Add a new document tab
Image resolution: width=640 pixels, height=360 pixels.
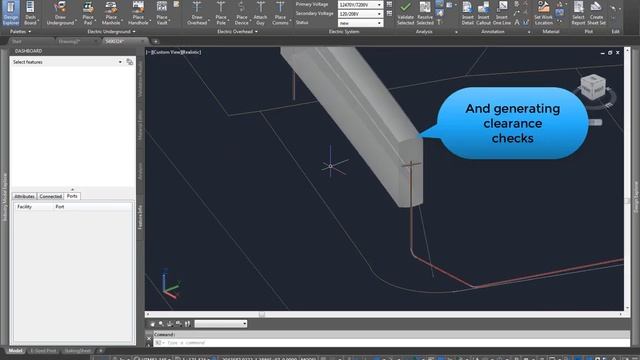(x=156, y=41)
